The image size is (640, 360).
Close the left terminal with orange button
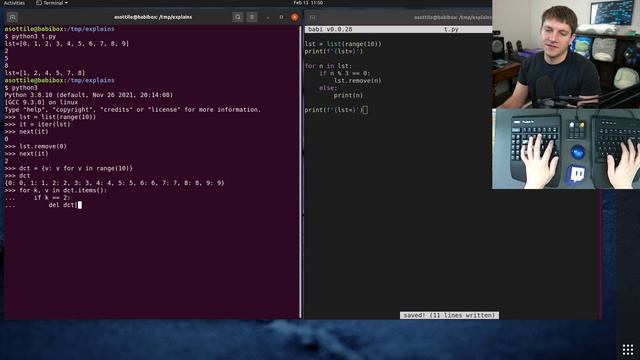coord(295,17)
